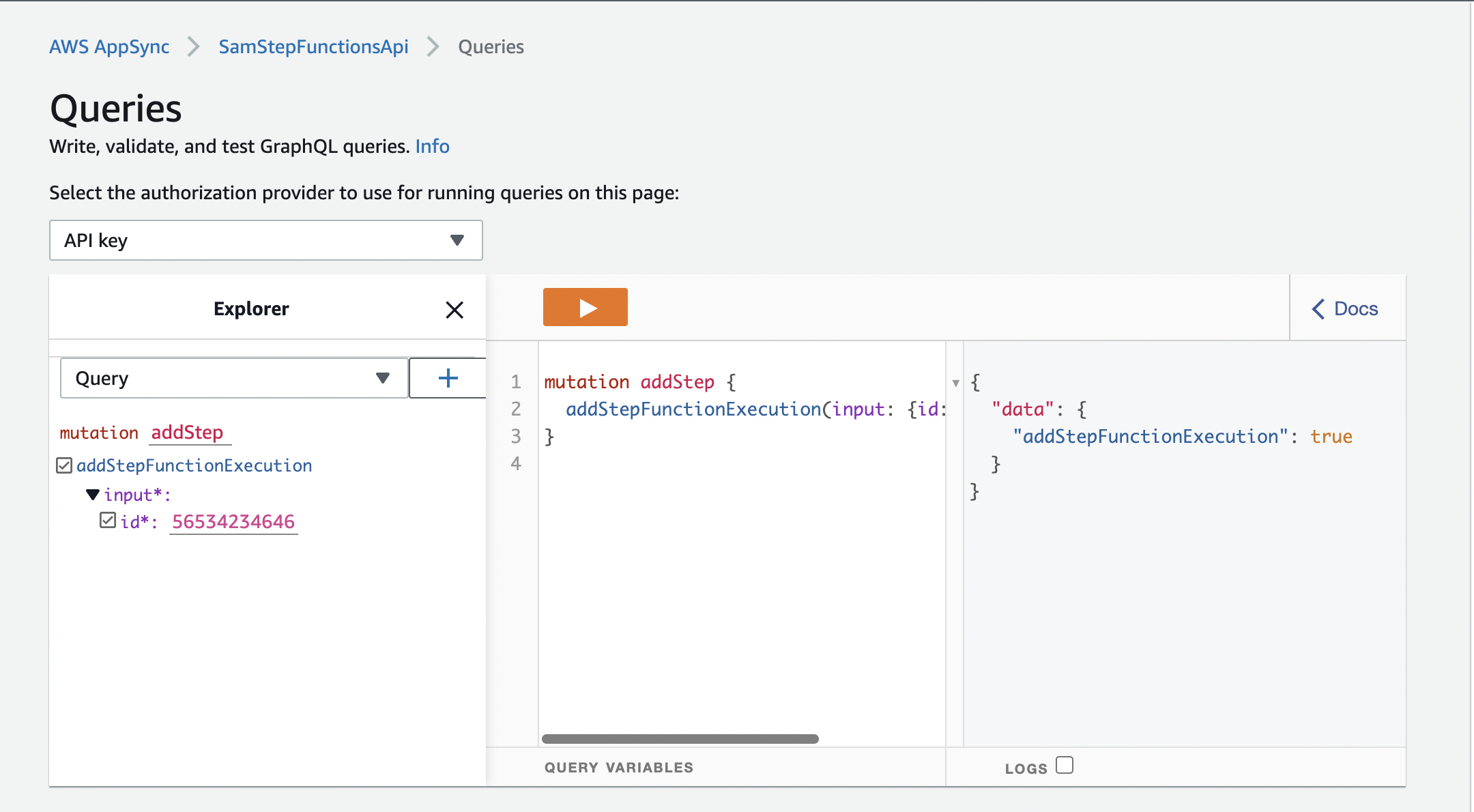Image resolution: width=1474 pixels, height=812 pixels.
Task: Run the query with the orange play button
Action: [585, 307]
